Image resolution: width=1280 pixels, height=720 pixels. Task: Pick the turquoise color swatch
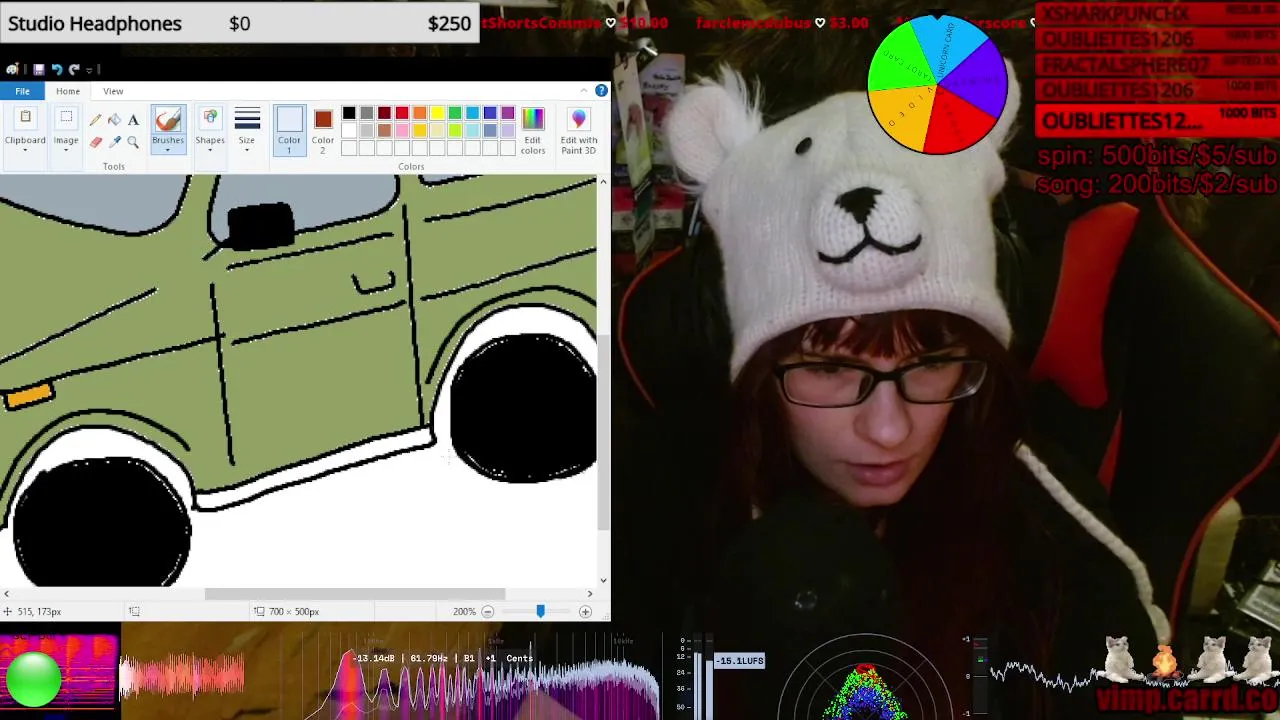[x=472, y=113]
